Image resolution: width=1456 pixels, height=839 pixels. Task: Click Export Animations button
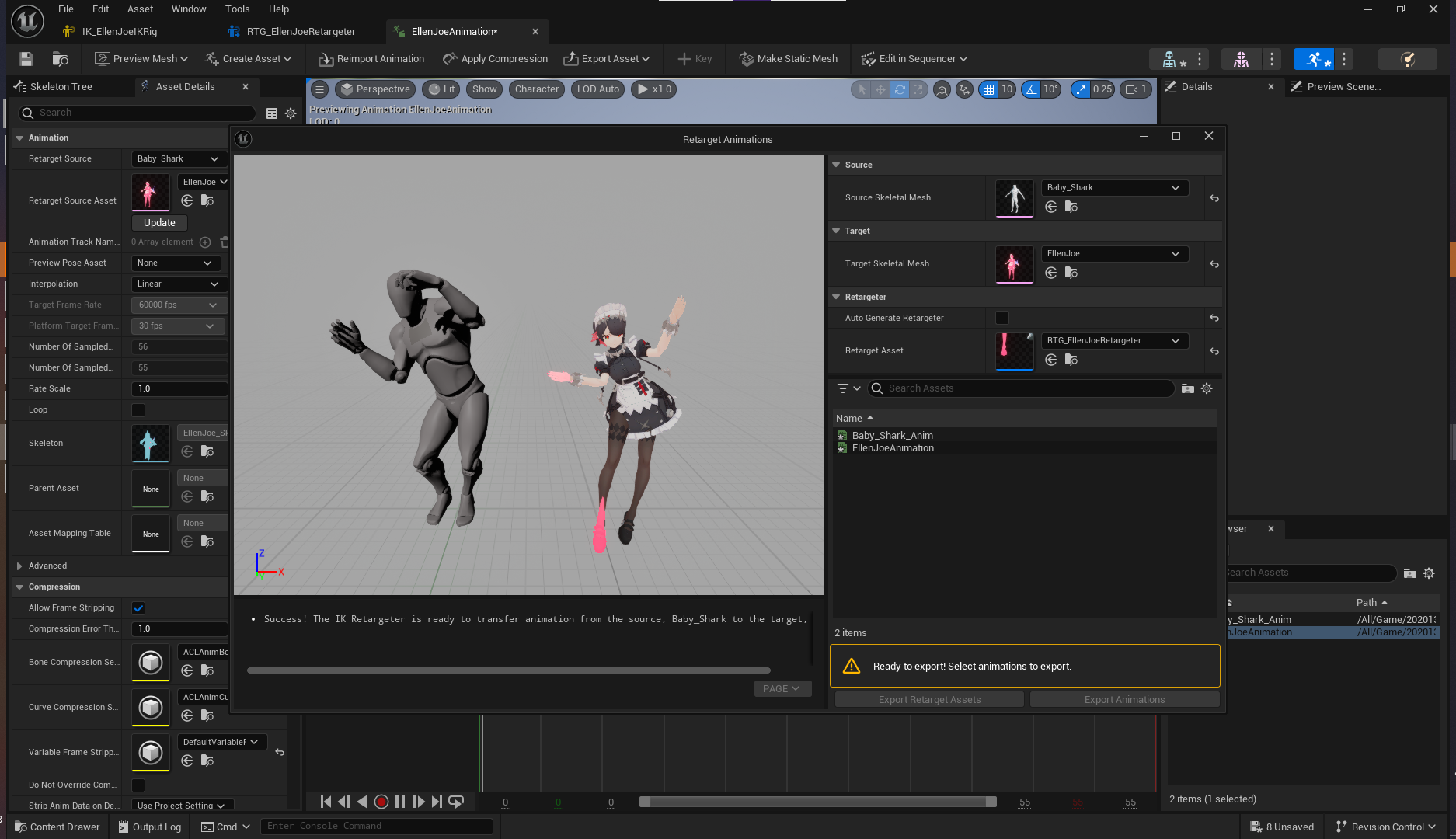click(x=1124, y=700)
